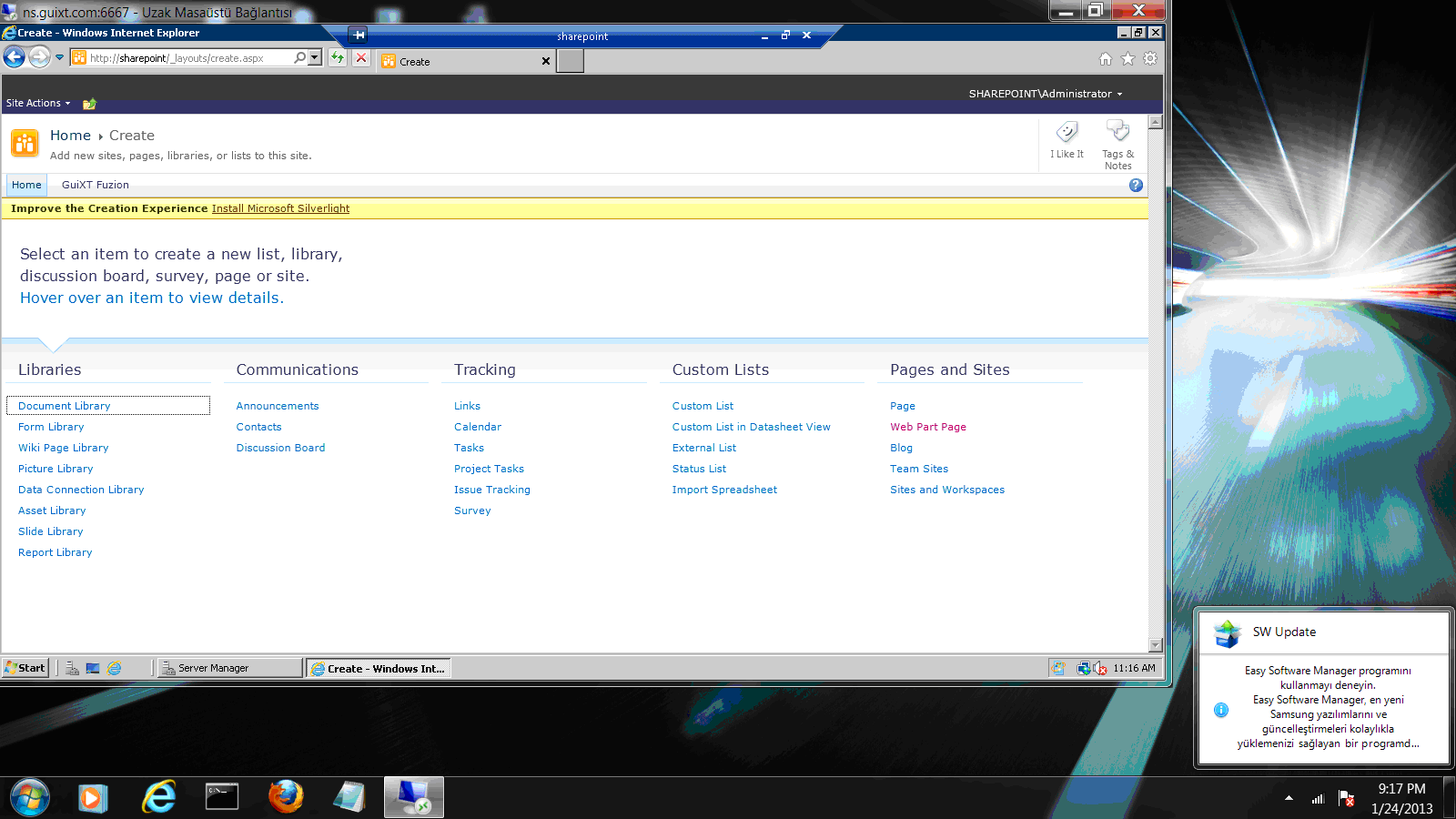1456x819 pixels.
Task: Open the Command Prompt taskbar icon
Action: tap(222, 797)
